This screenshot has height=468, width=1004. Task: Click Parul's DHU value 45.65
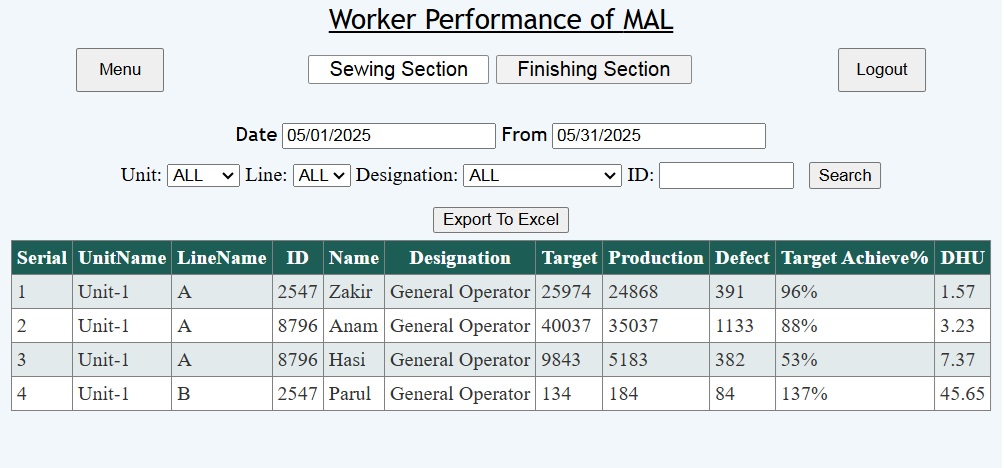[962, 394]
